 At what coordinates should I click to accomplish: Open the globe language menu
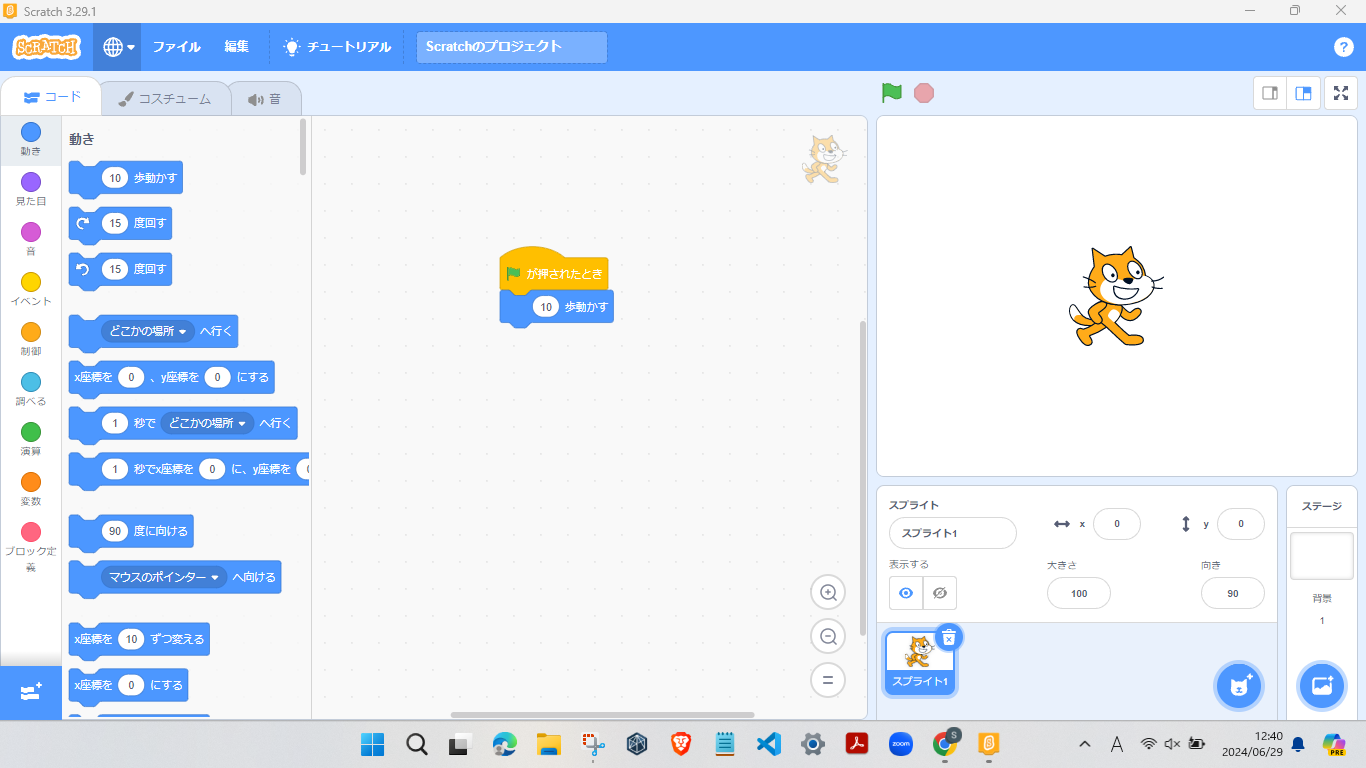119,47
